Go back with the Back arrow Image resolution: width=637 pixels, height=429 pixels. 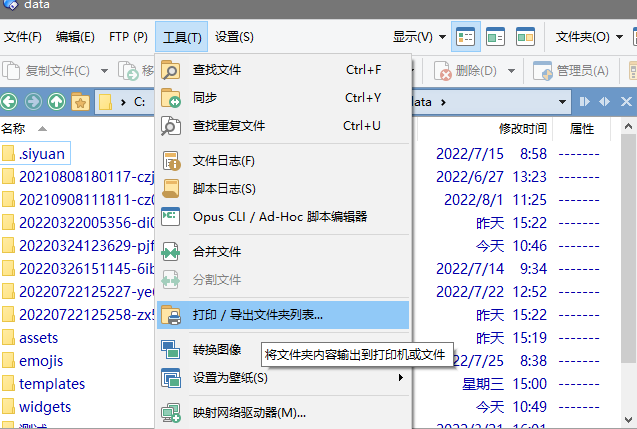click(x=9, y=102)
